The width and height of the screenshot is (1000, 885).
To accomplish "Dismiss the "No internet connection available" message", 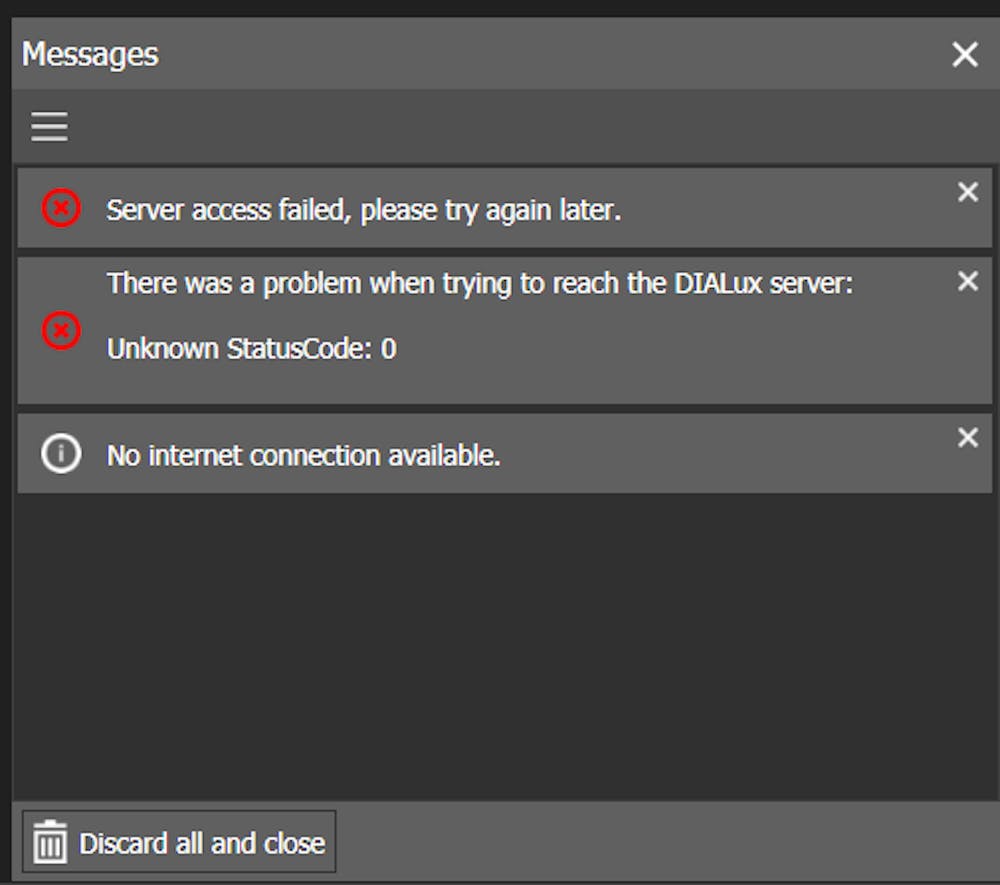I will (967, 437).
